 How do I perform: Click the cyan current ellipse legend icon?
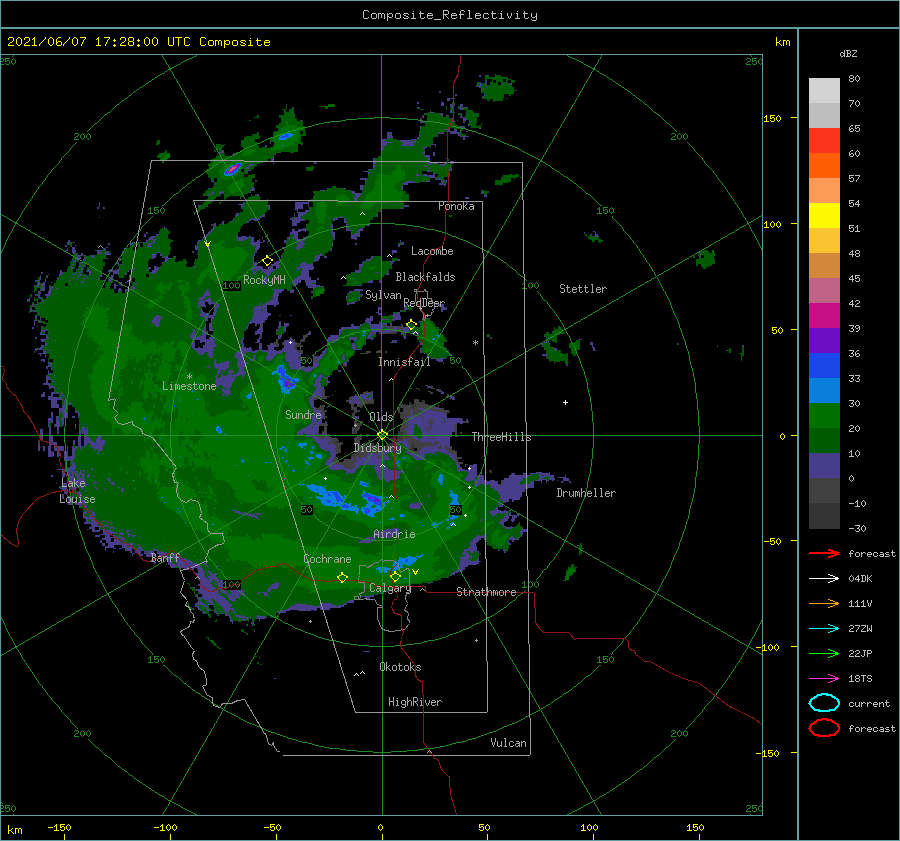(x=824, y=703)
